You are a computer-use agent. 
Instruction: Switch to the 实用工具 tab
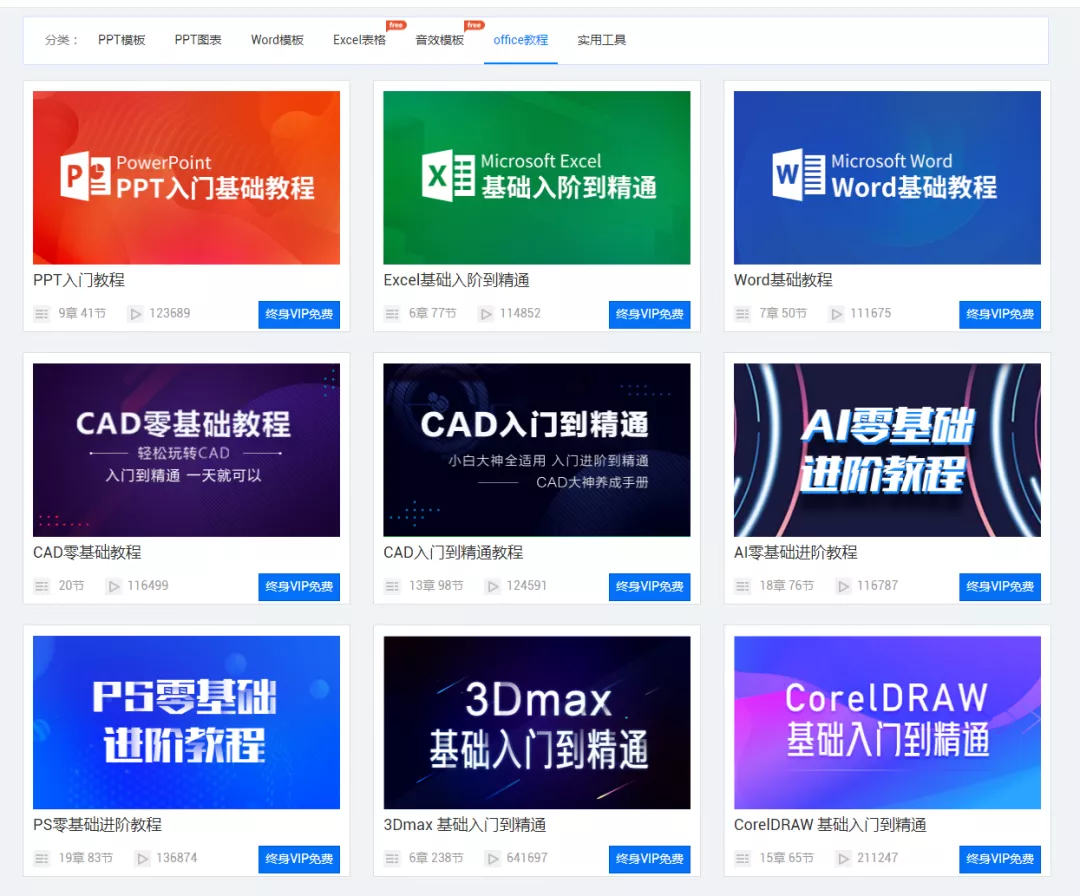coord(601,40)
